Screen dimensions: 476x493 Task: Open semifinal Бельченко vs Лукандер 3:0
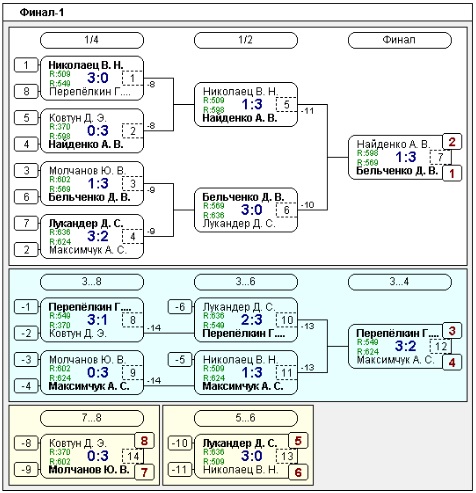click(246, 210)
